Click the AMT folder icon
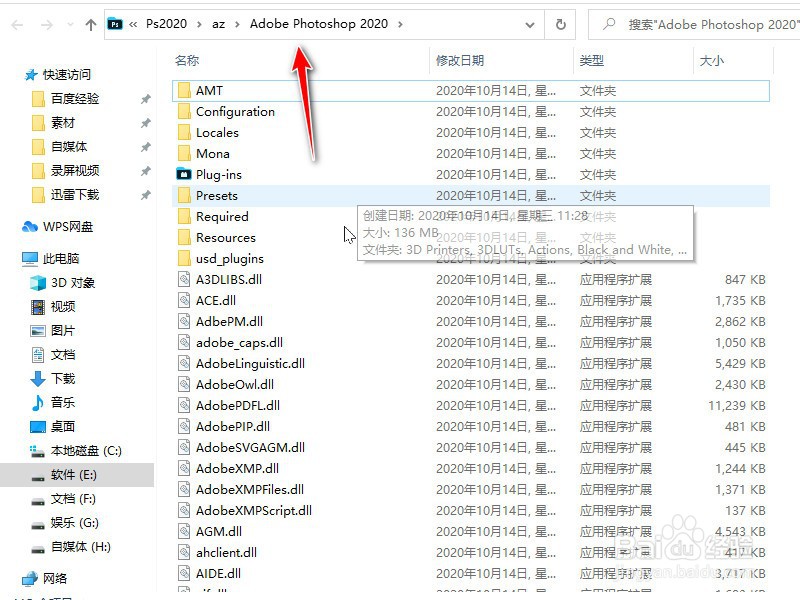 click(184, 91)
